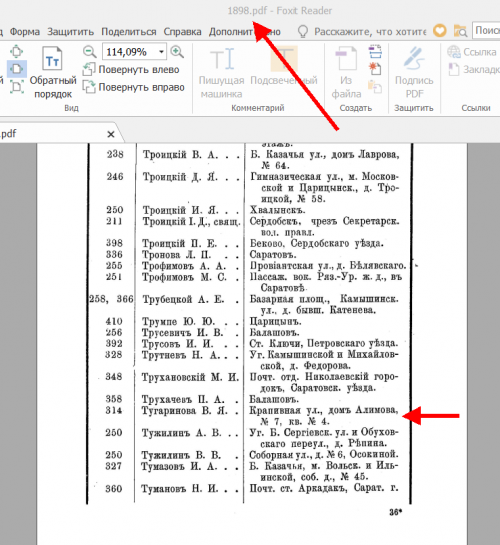
Task: Select the Fit Visible view icon
Action: [16, 87]
